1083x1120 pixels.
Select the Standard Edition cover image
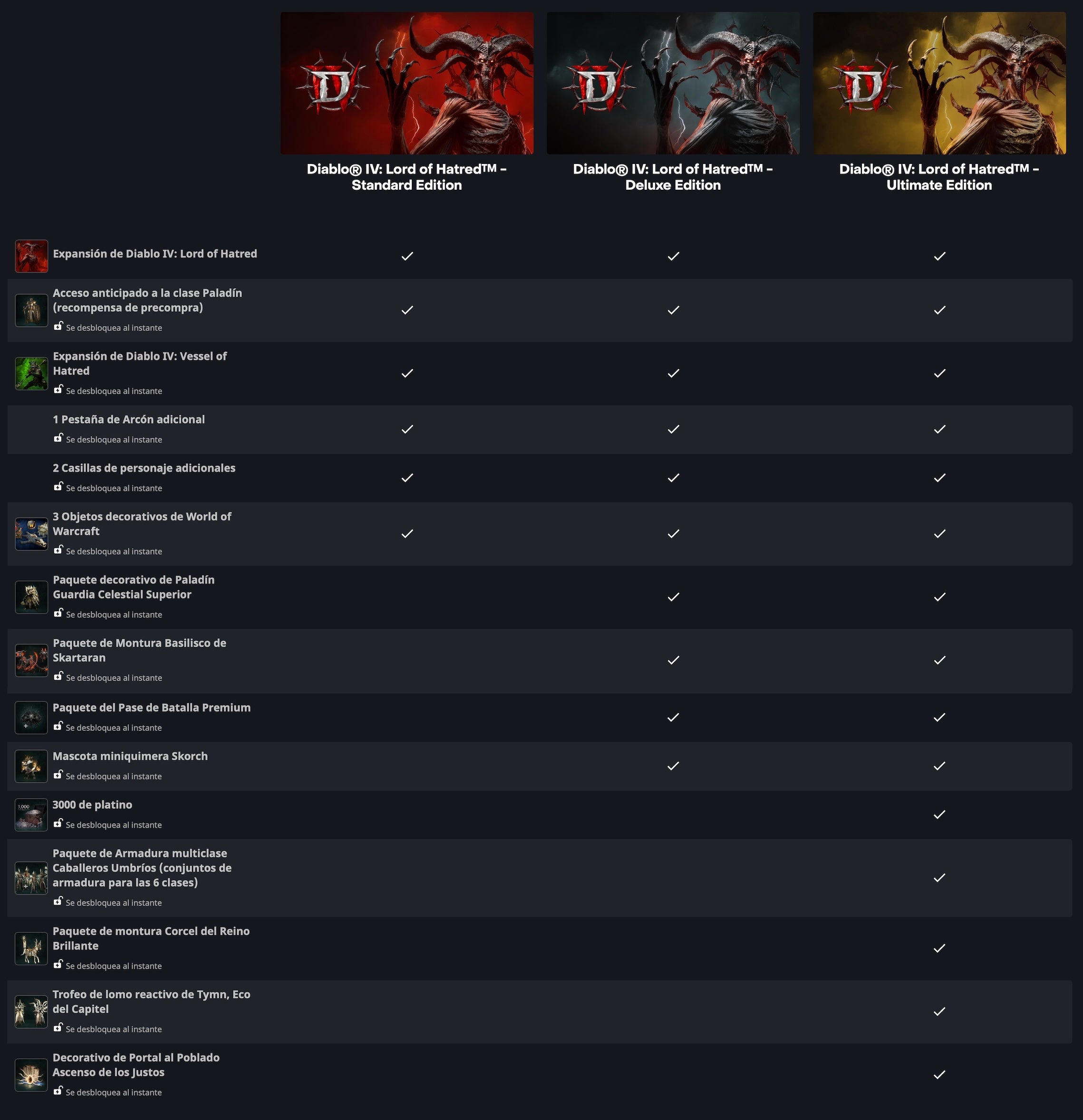tap(407, 83)
